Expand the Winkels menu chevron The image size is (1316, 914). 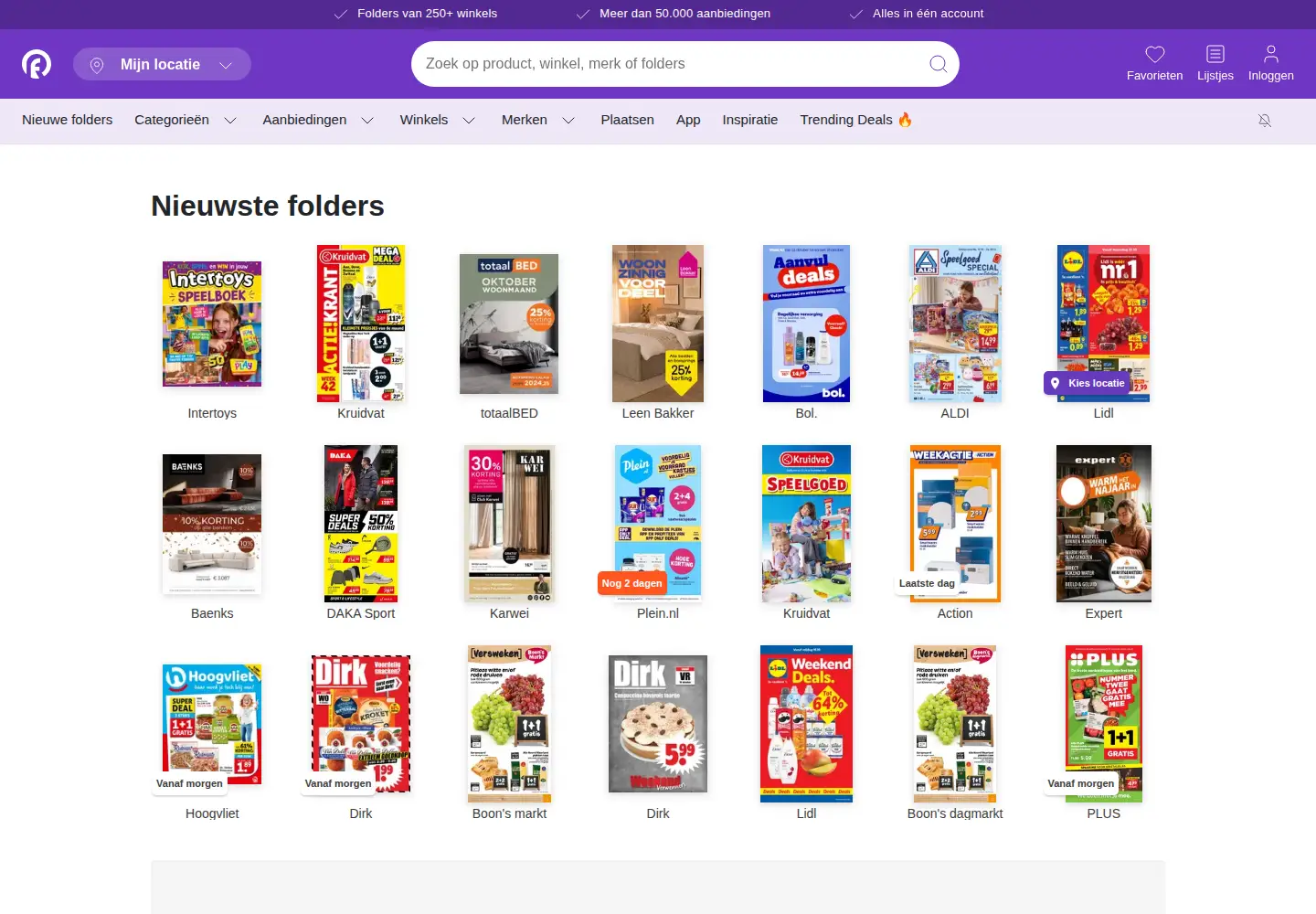[x=469, y=121]
